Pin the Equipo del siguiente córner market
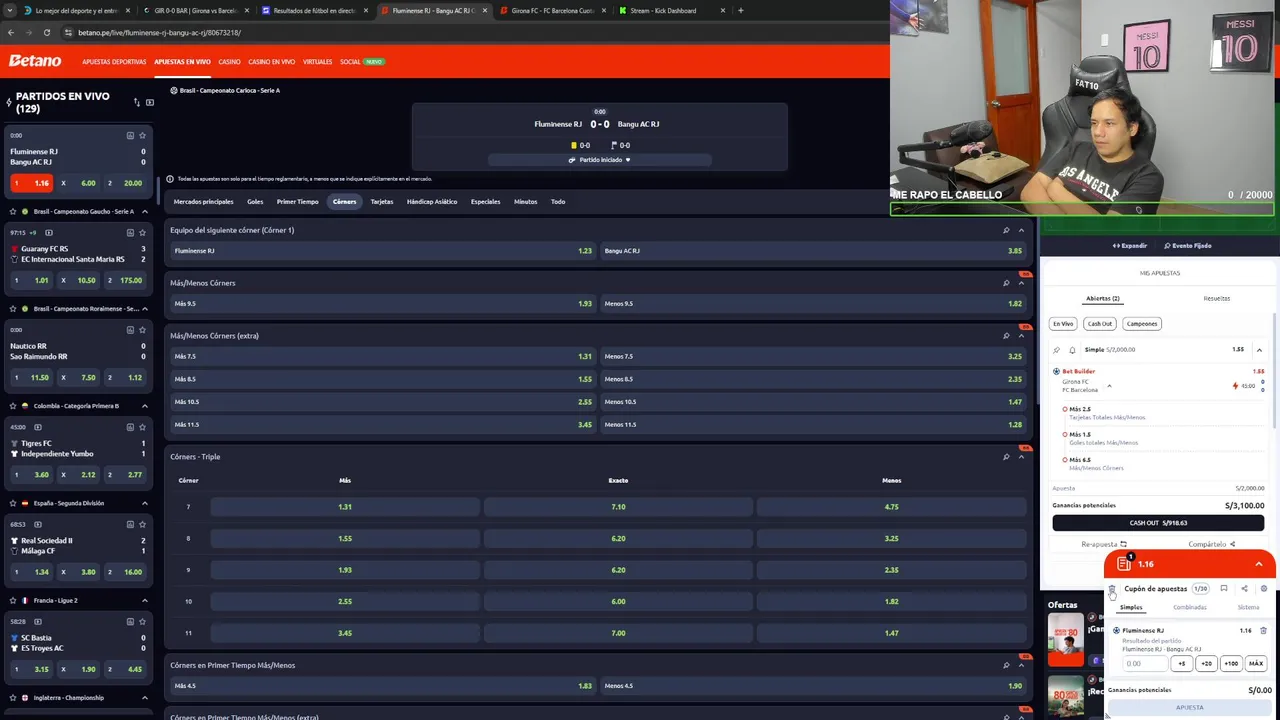 [x=1006, y=230]
